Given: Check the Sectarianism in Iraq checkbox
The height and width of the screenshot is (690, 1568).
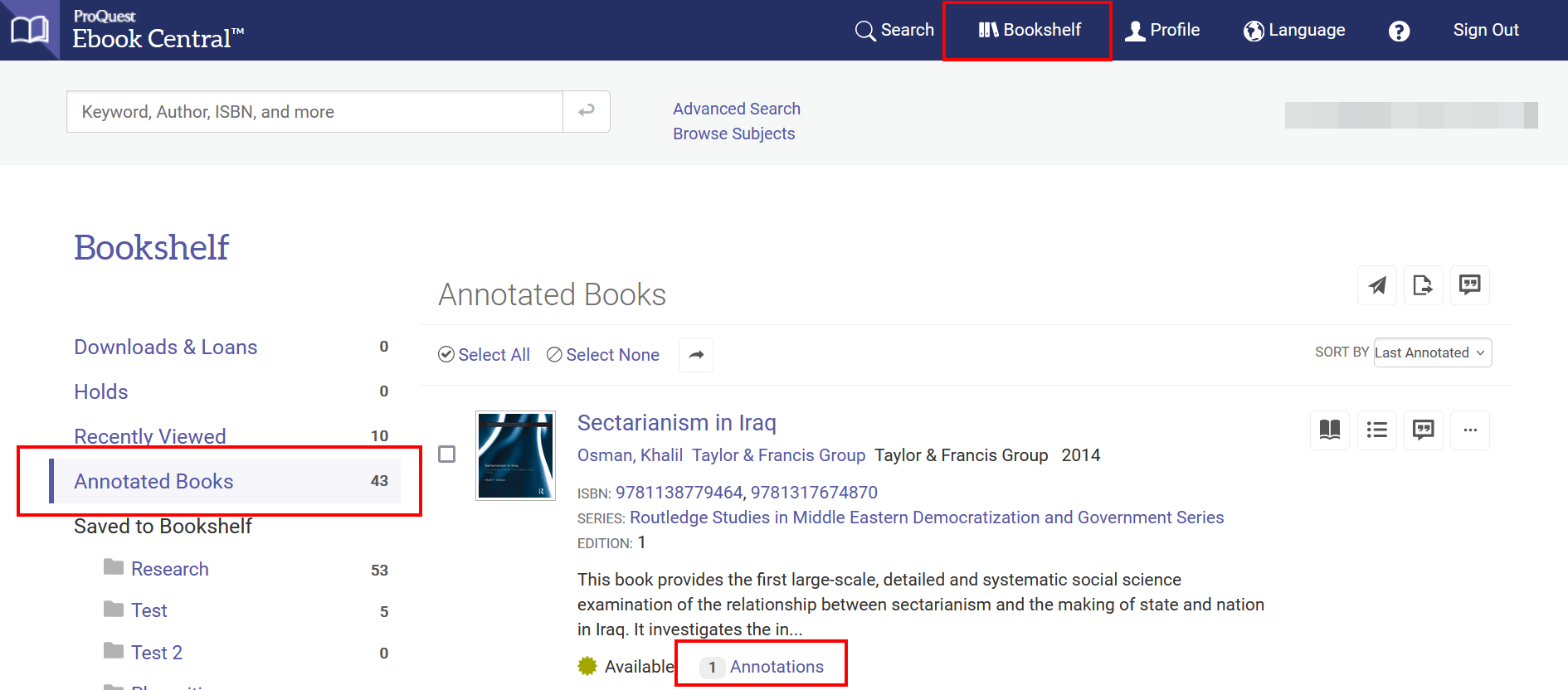Looking at the screenshot, I should click(x=447, y=454).
